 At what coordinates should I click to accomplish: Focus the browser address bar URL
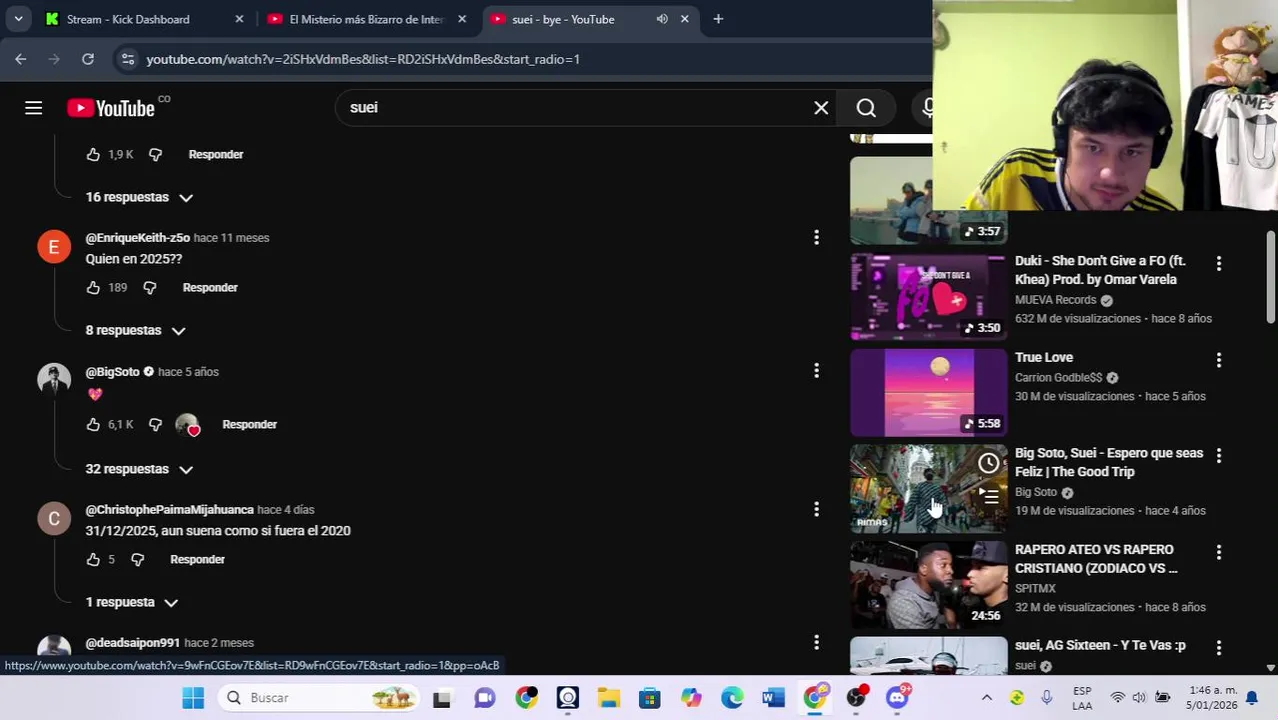pyautogui.click(x=363, y=59)
